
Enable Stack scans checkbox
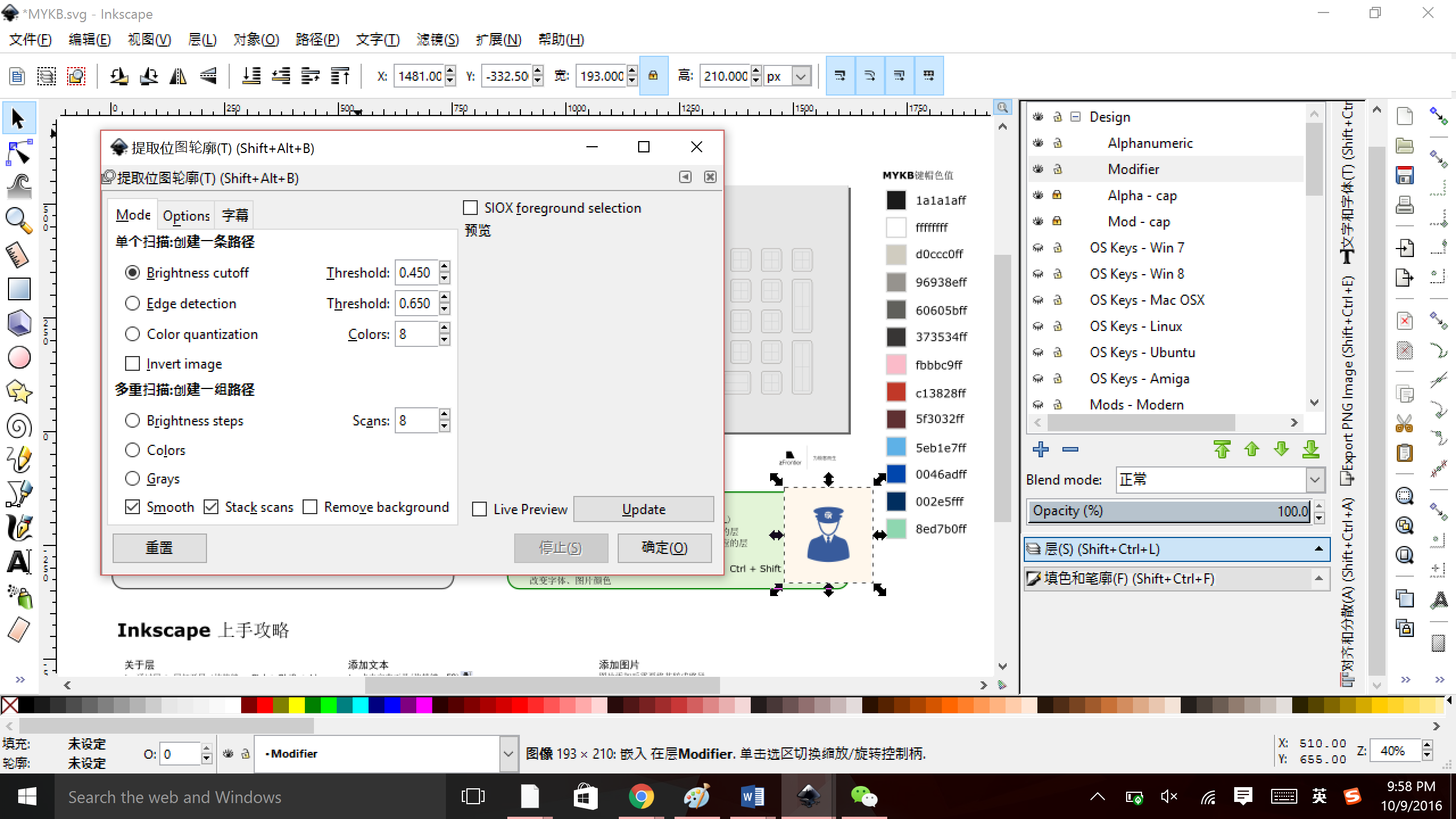click(210, 507)
